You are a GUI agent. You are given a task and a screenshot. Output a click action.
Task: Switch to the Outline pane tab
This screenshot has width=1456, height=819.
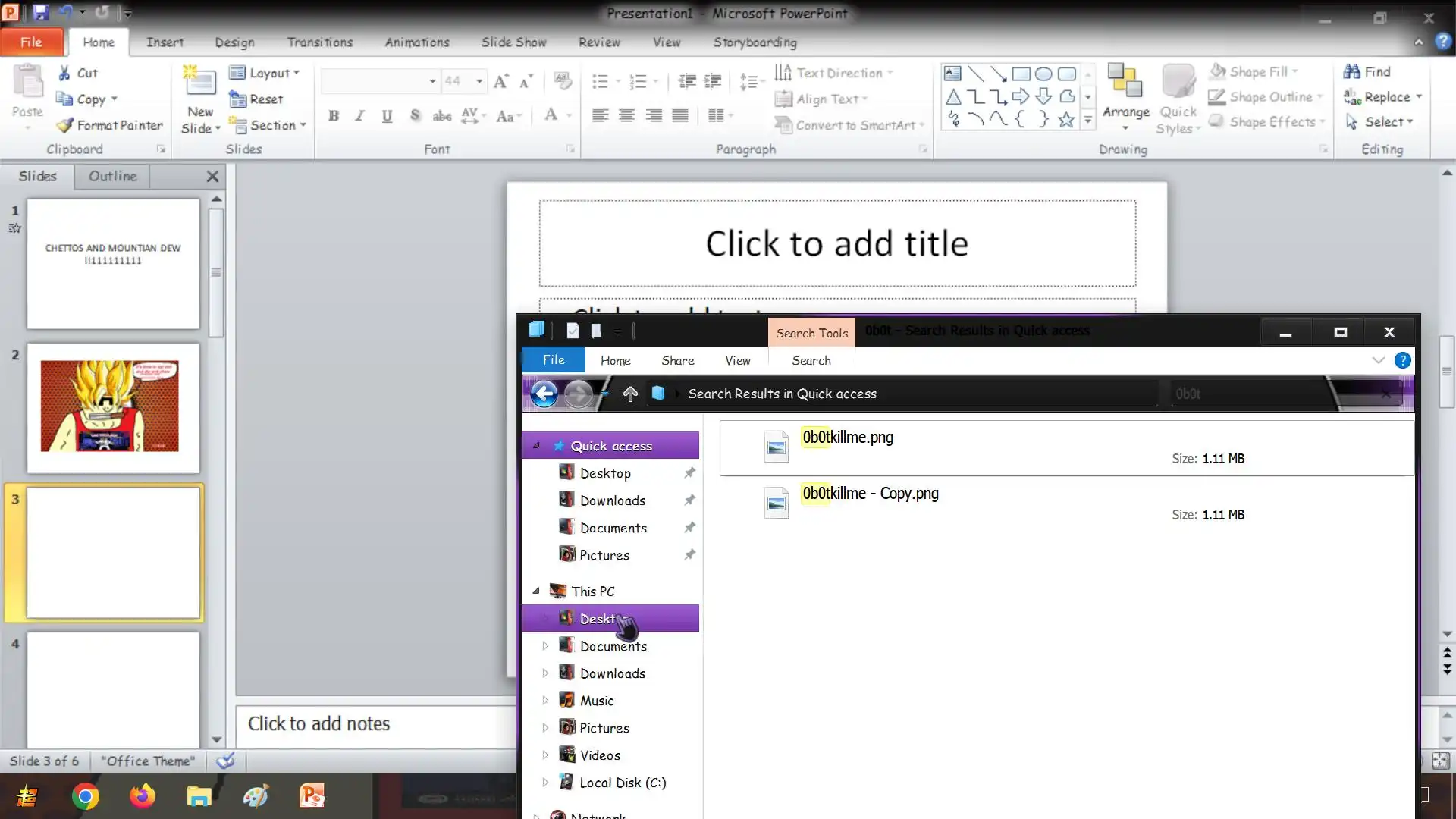pyautogui.click(x=112, y=176)
